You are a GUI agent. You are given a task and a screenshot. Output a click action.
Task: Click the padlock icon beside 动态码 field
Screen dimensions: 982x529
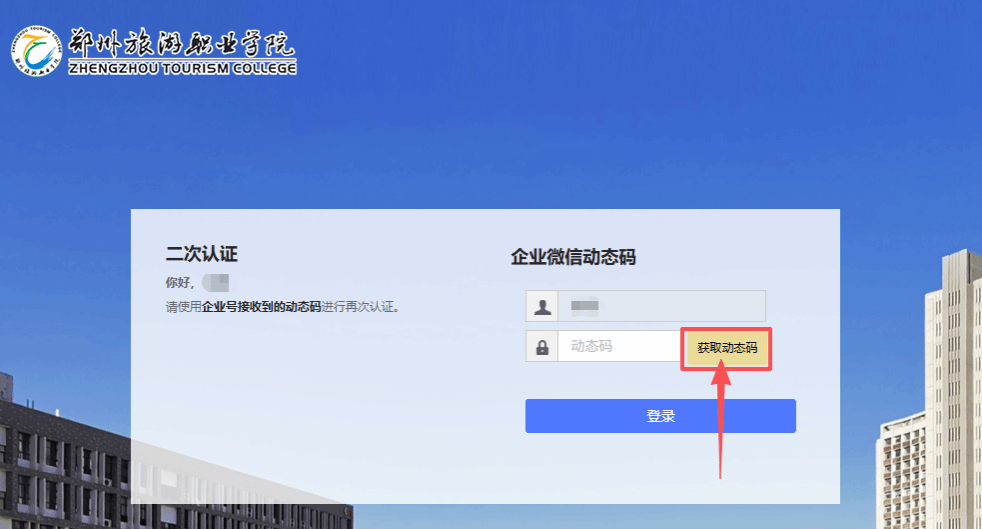click(542, 347)
